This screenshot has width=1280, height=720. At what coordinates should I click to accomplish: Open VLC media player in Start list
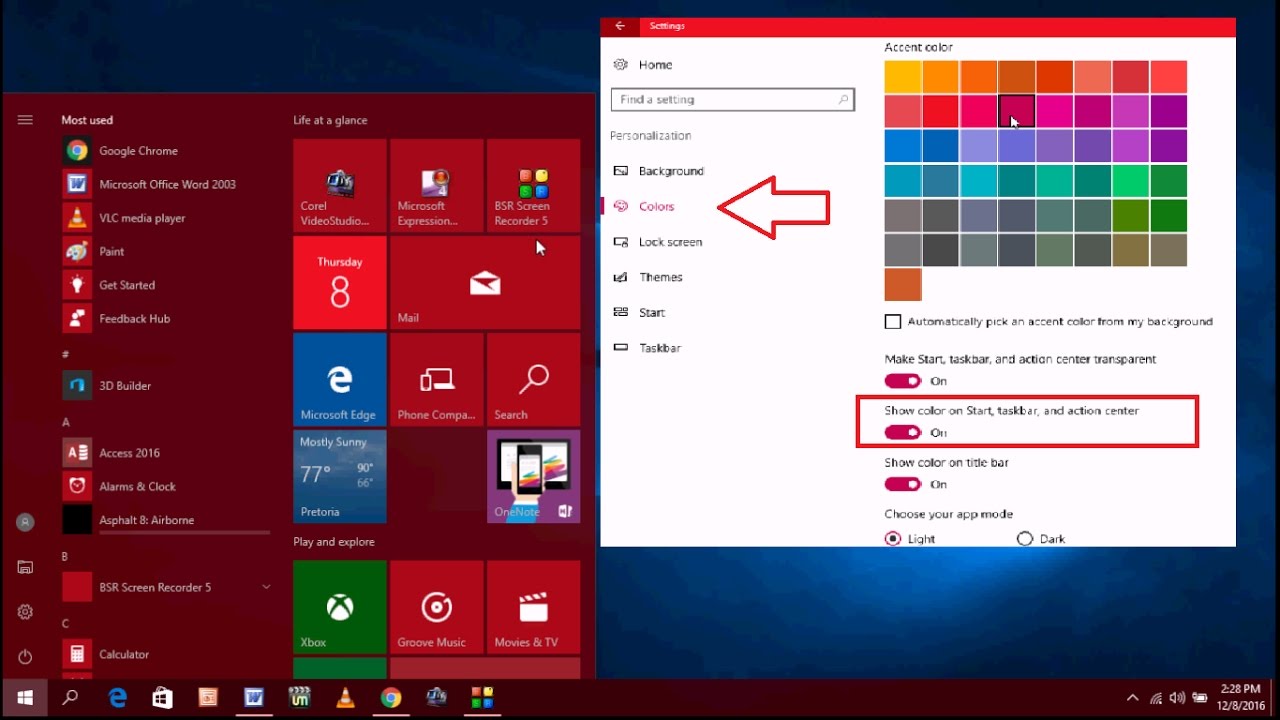click(165, 218)
